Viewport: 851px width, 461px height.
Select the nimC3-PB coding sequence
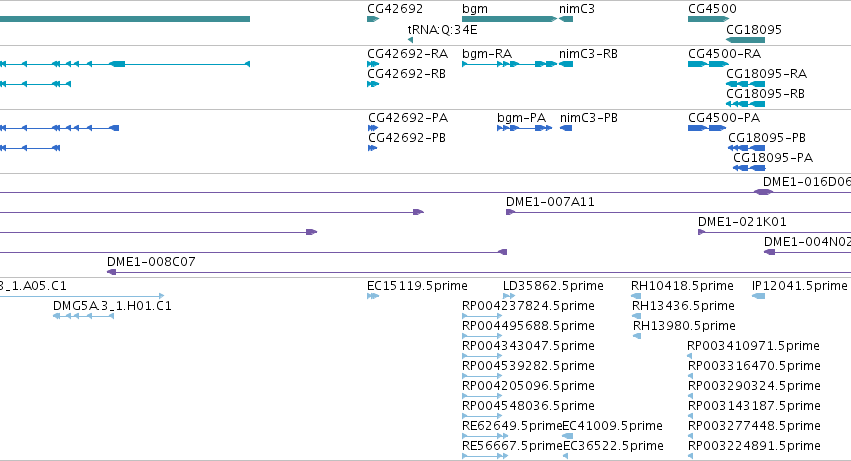click(566, 128)
